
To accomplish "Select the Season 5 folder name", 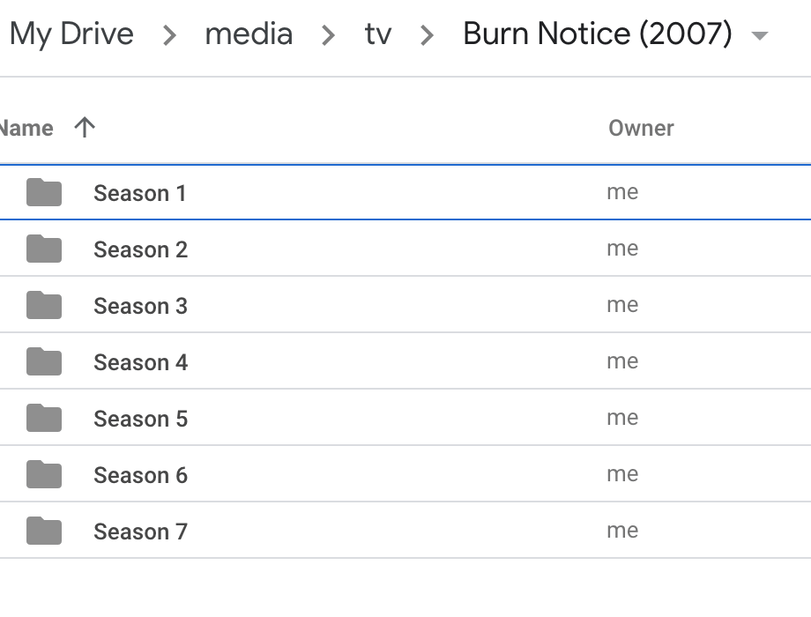I will pos(140,419).
